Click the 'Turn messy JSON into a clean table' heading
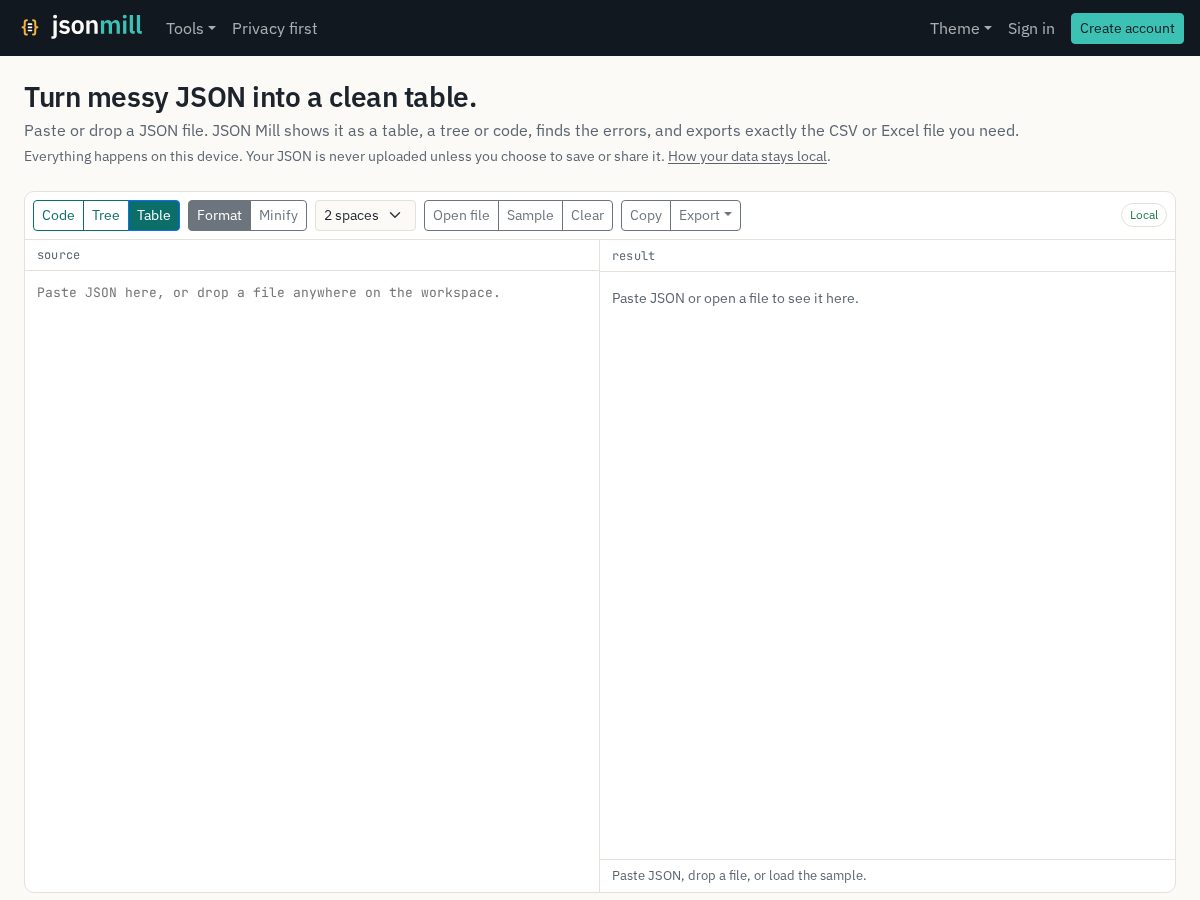Image resolution: width=1200 pixels, height=900 pixels. 250,97
